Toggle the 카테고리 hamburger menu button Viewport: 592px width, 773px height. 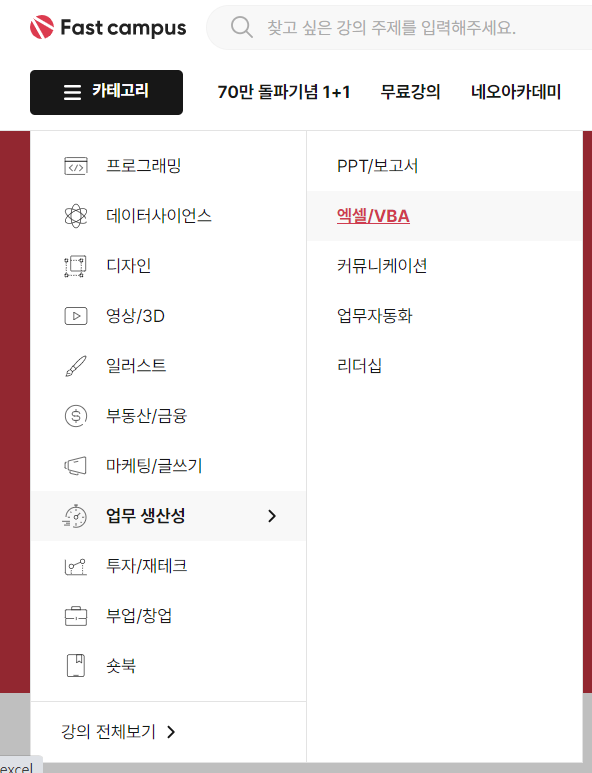(x=106, y=92)
